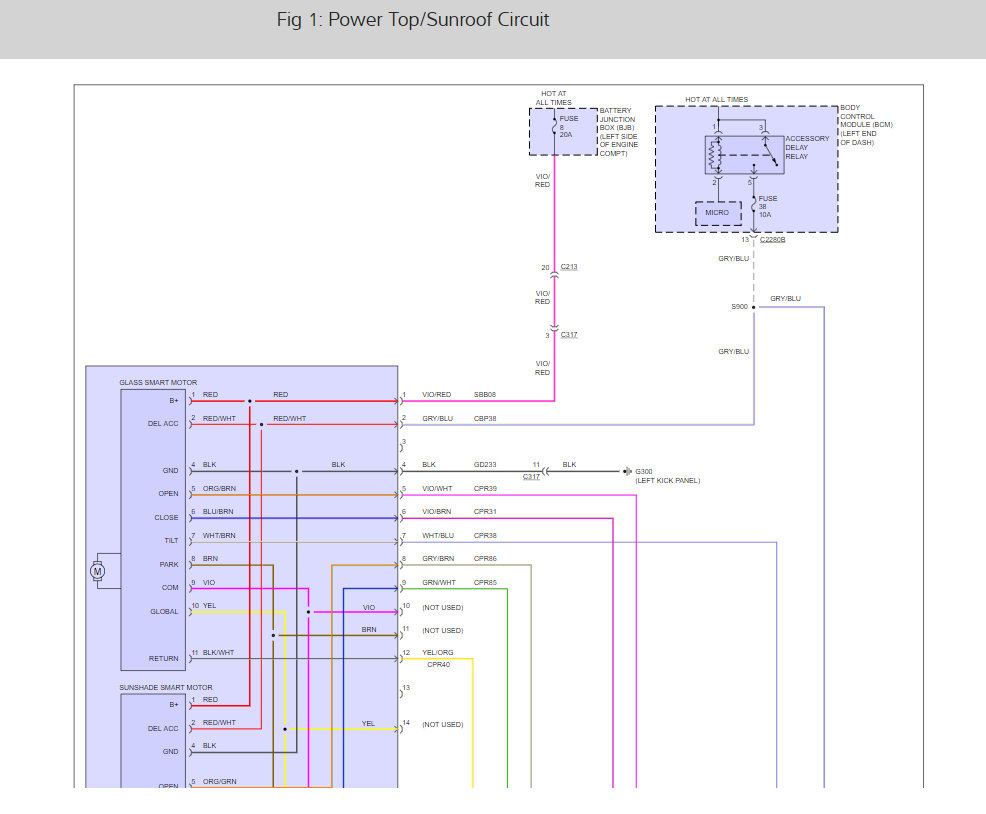
Task: Select the SUNSHADE SMART MOTOR label
Action: (x=166, y=688)
